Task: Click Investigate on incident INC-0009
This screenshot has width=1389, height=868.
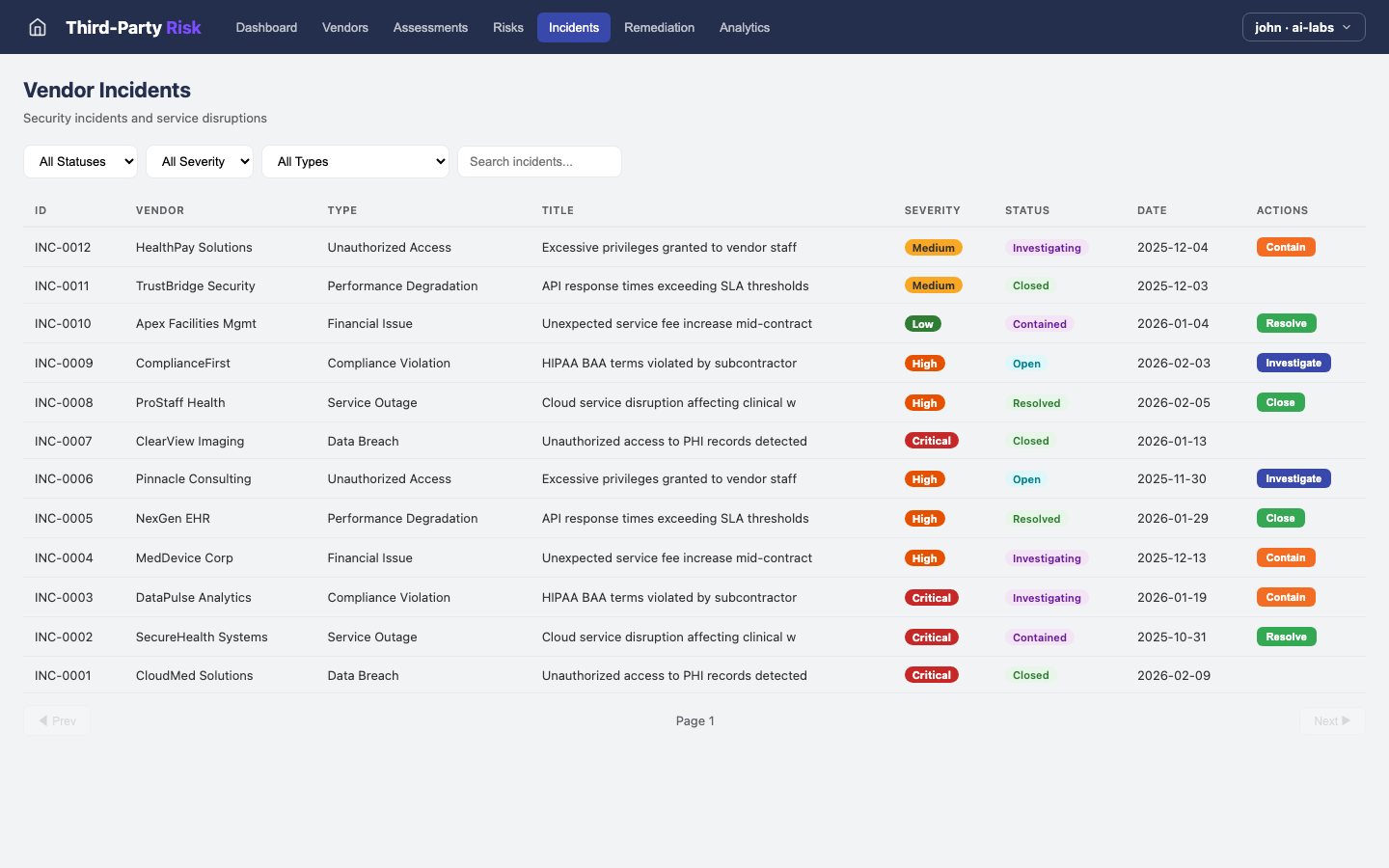Action: click(x=1294, y=363)
